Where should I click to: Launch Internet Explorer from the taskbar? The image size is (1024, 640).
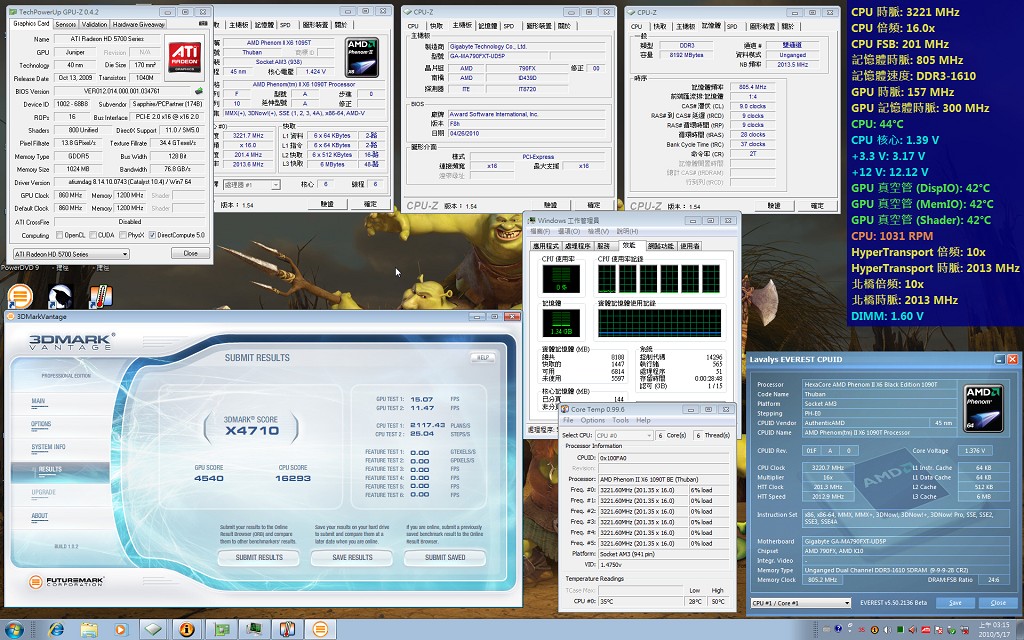[56, 630]
